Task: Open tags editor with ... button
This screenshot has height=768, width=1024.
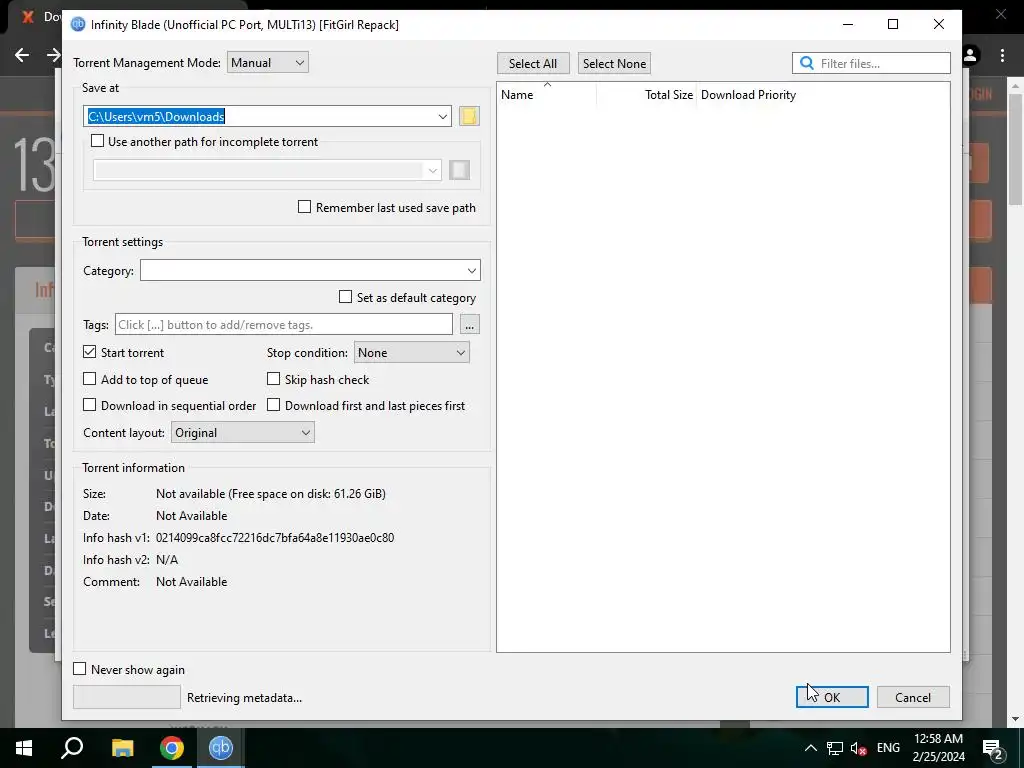Action: [x=470, y=325]
